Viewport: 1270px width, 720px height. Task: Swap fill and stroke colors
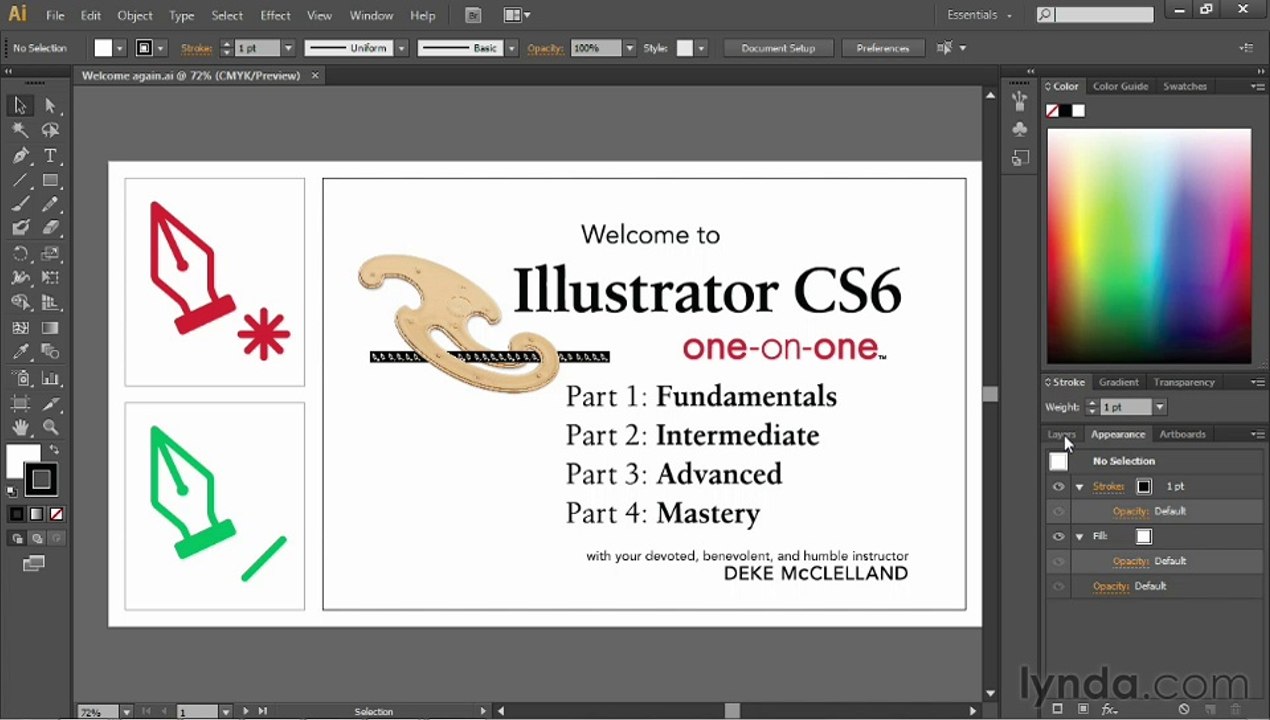click(55, 451)
